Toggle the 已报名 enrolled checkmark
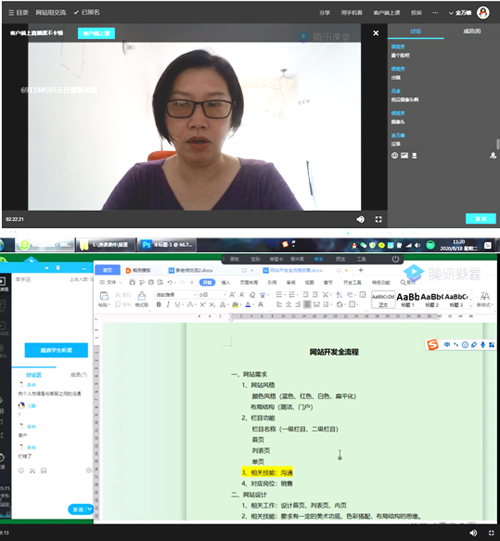This screenshot has width=500, height=541. pyautogui.click(x=87, y=12)
